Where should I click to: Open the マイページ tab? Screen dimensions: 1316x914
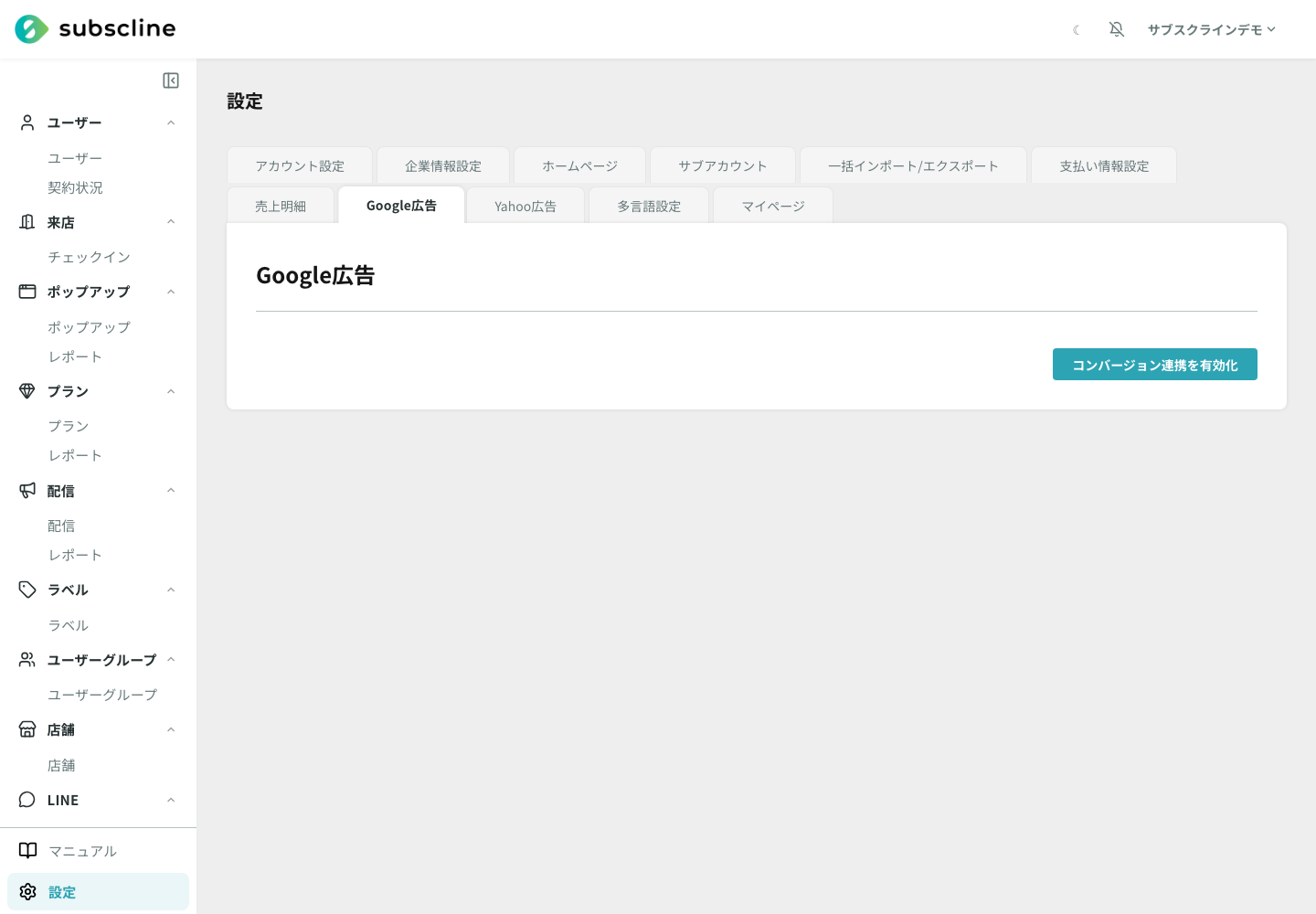[773, 206]
